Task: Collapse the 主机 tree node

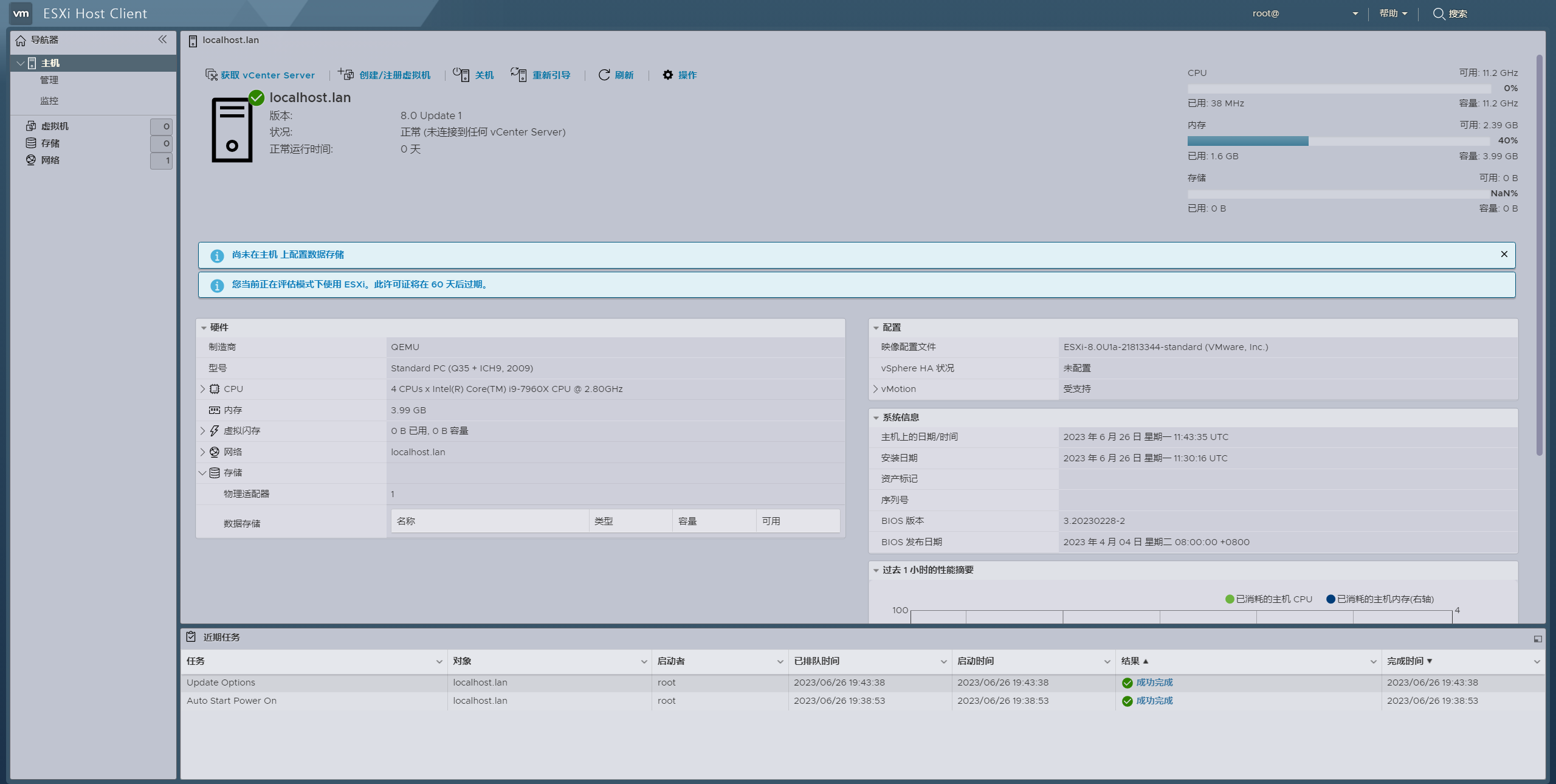Action: pos(21,63)
